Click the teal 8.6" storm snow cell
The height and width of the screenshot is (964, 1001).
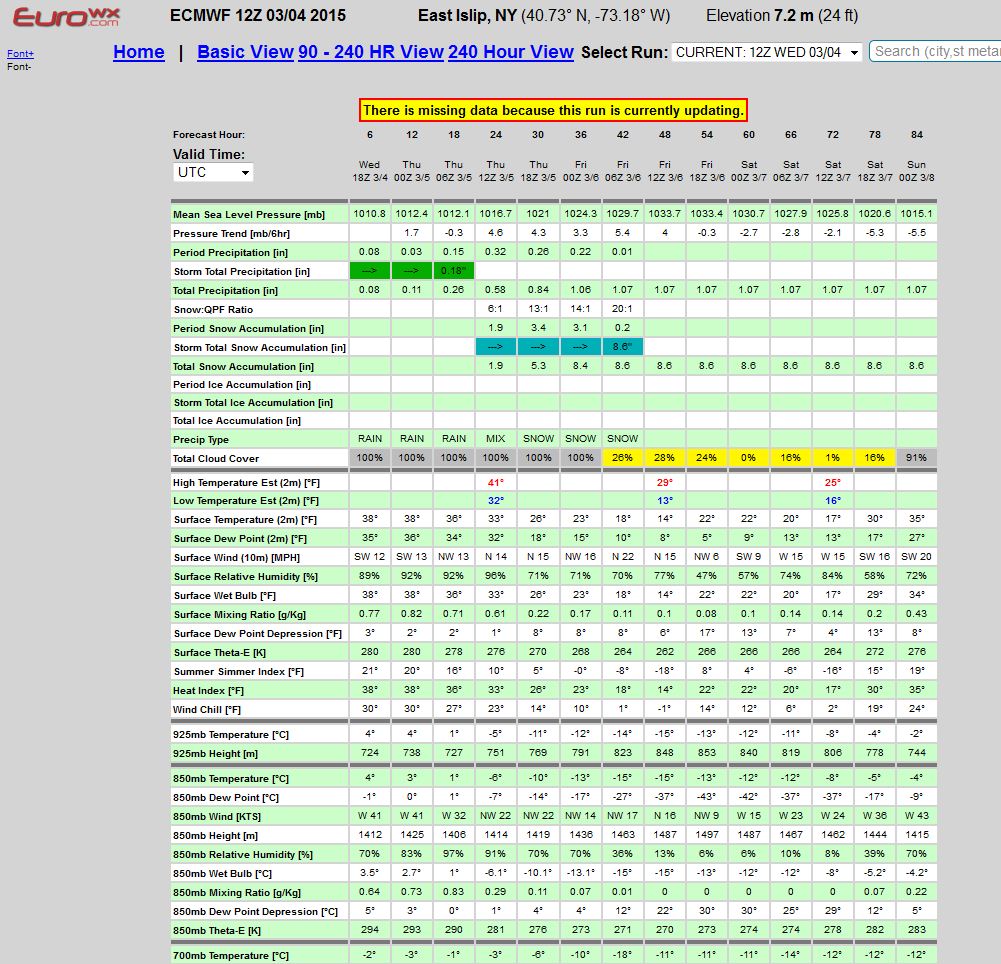click(622, 347)
